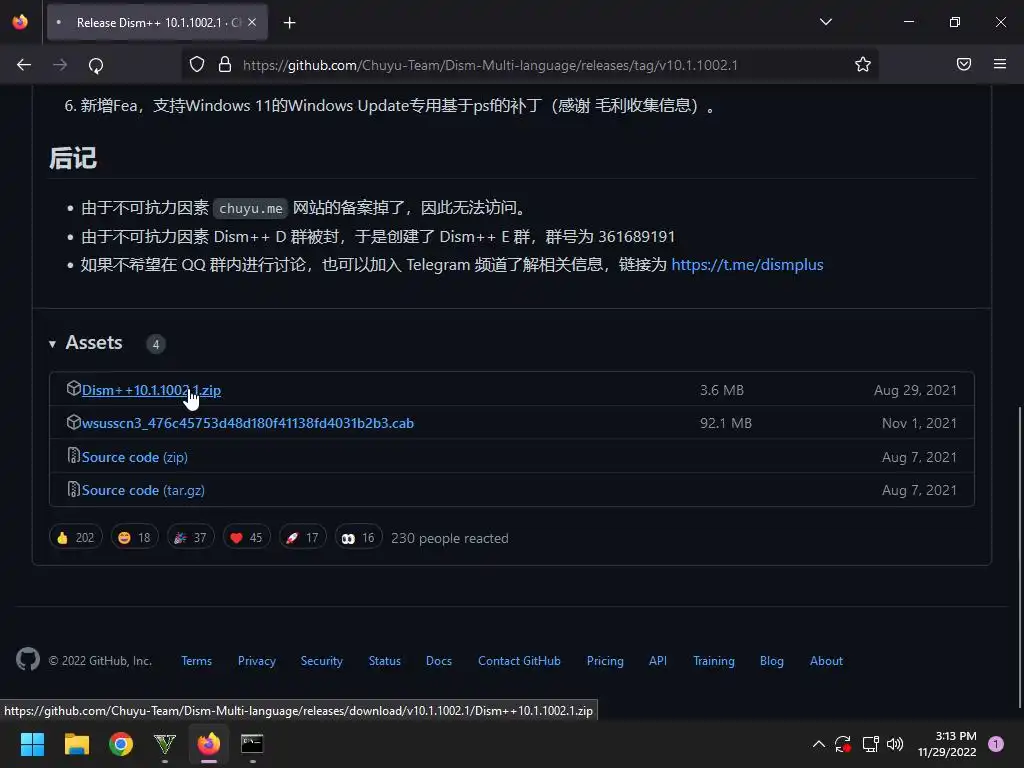Open the Windows Start menu
Screen dimensions: 1024x768
pos(32,744)
